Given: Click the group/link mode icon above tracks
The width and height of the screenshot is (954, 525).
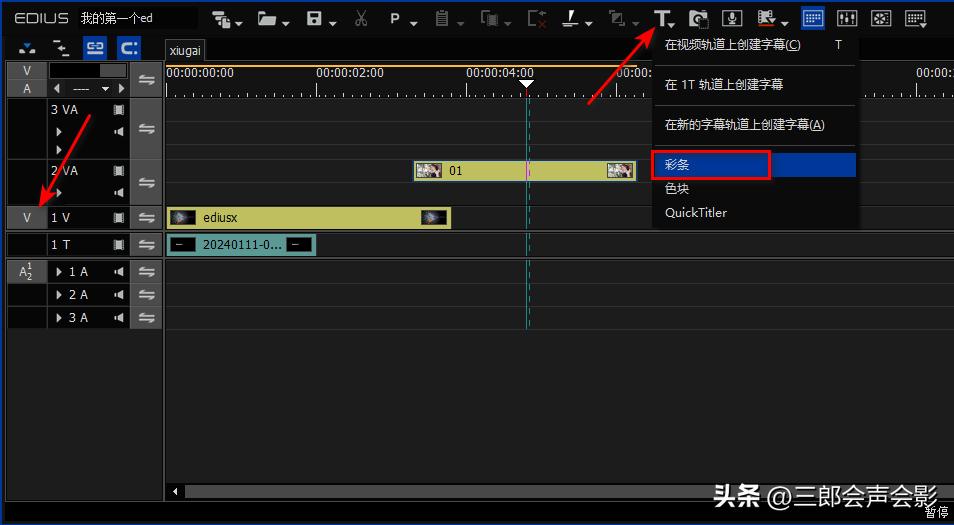Looking at the screenshot, I should point(95,47).
